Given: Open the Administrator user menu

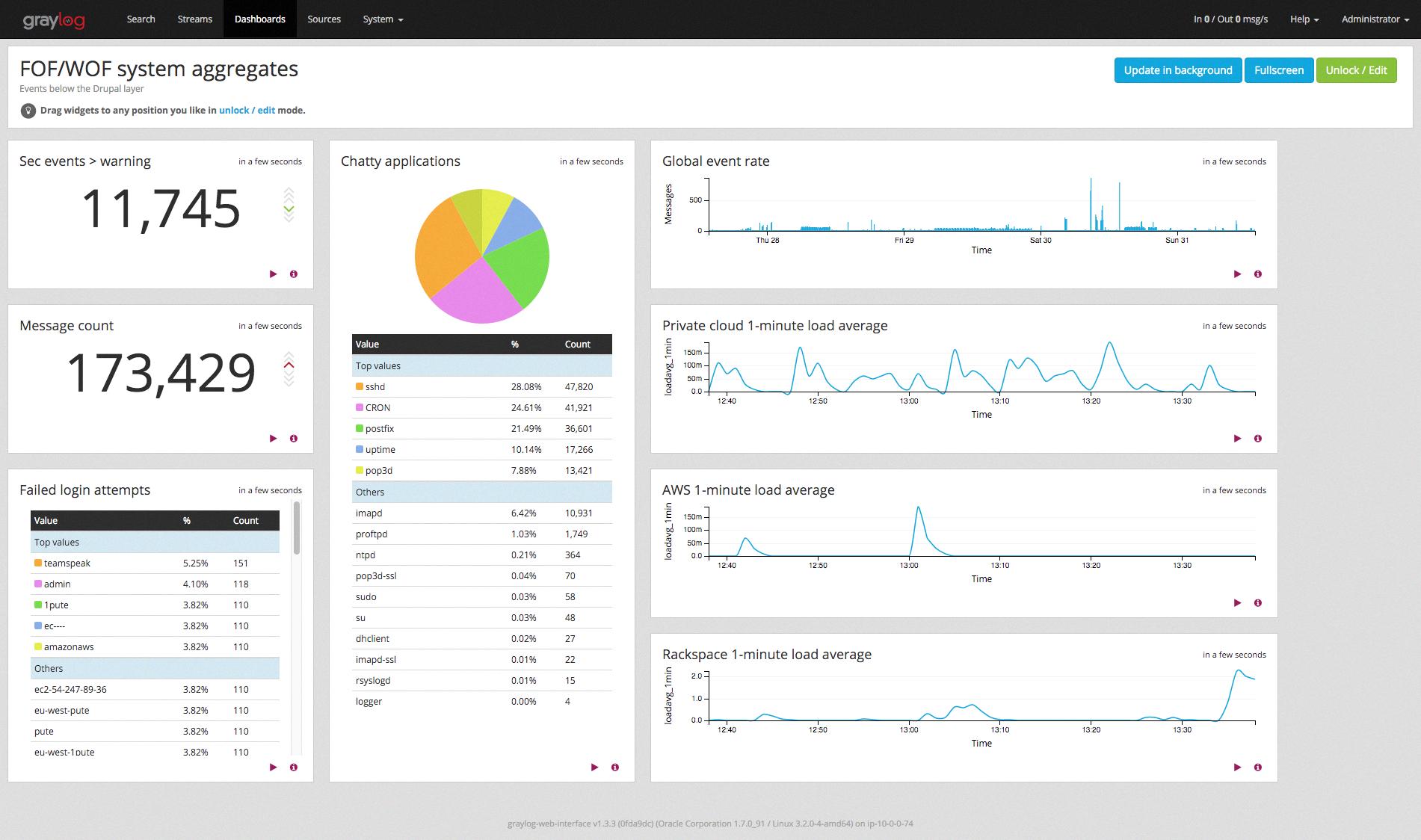Looking at the screenshot, I should [1375, 19].
